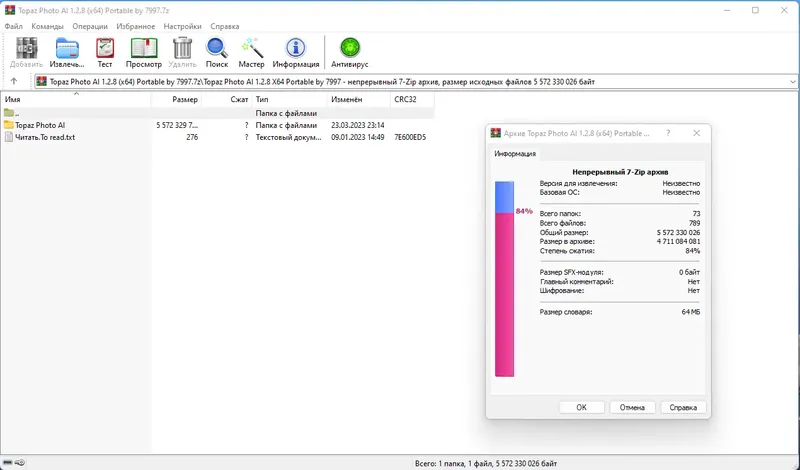The height and width of the screenshot is (470, 800).
Task: Click the help question mark in the dialog title
Action: pyautogui.click(x=668, y=133)
